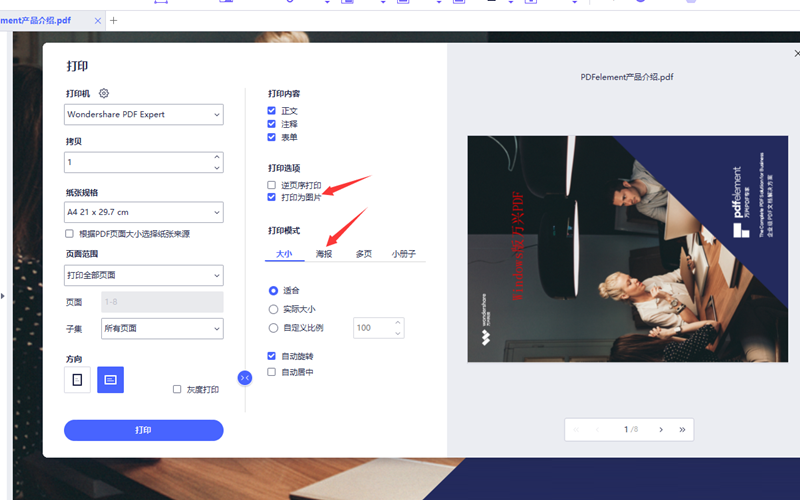The height and width of the screenshot is (500, 800).
Task: Open Wondershare PDF Expert printer dropdown
Action: click(x=144, y=115)
